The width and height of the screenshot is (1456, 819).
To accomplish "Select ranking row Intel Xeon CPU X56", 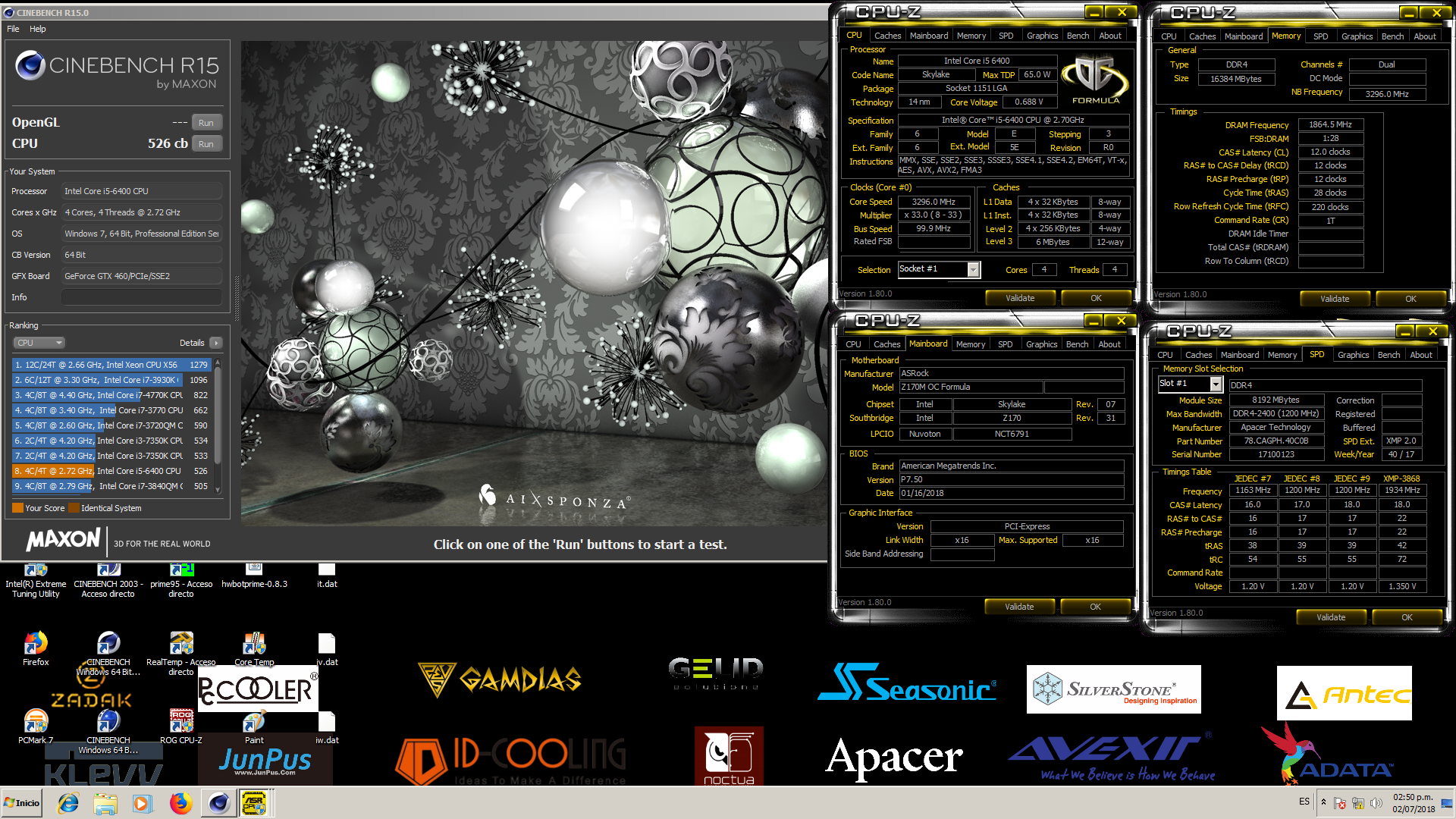I will (x=111, y=365).
